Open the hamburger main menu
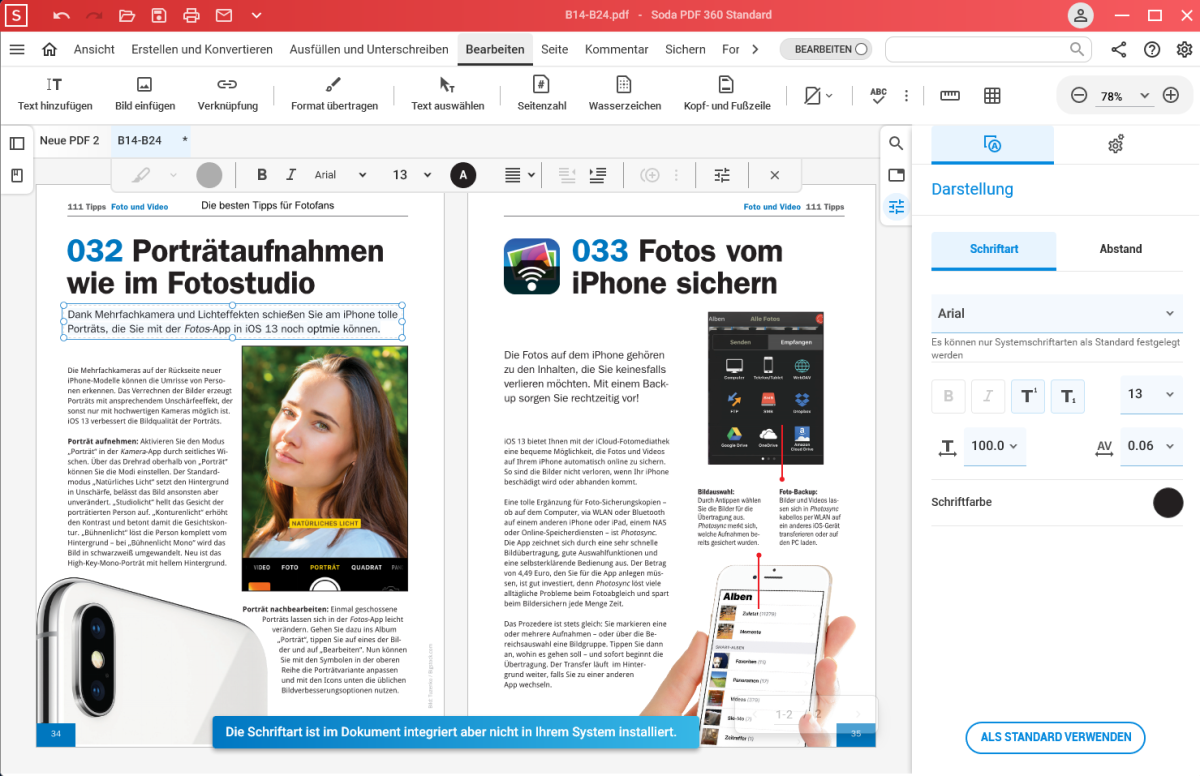The image size is (1200, 776). (x=17, y=49)
